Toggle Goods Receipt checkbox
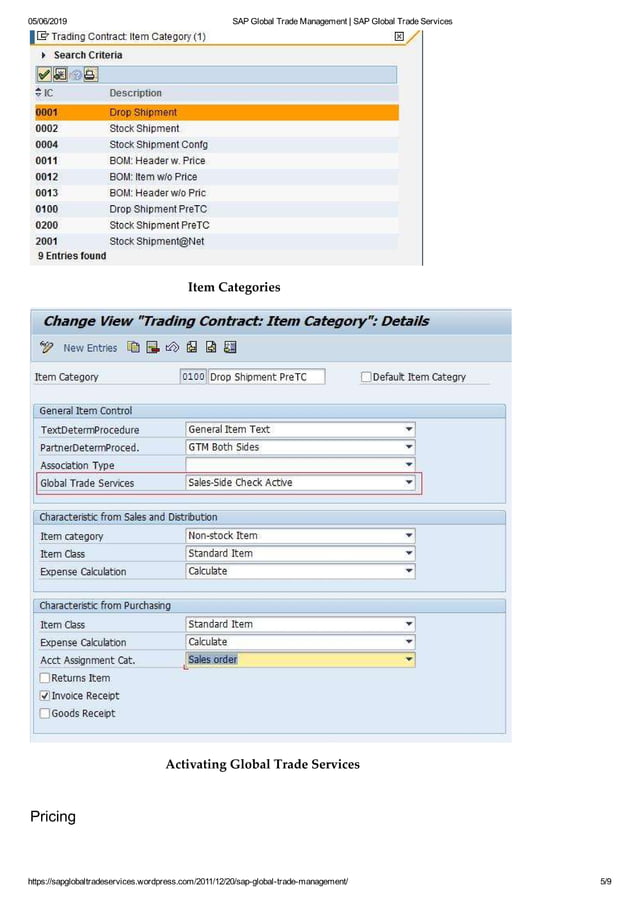Screen dimensions: 638x902 45,713
